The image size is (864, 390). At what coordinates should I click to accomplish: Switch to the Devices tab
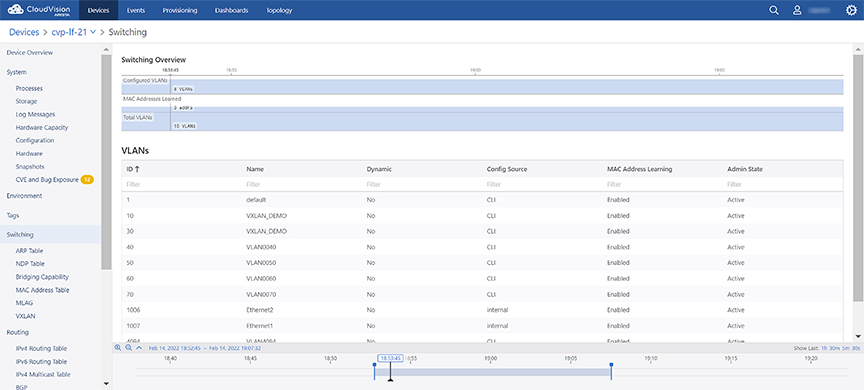coord(99,10)
